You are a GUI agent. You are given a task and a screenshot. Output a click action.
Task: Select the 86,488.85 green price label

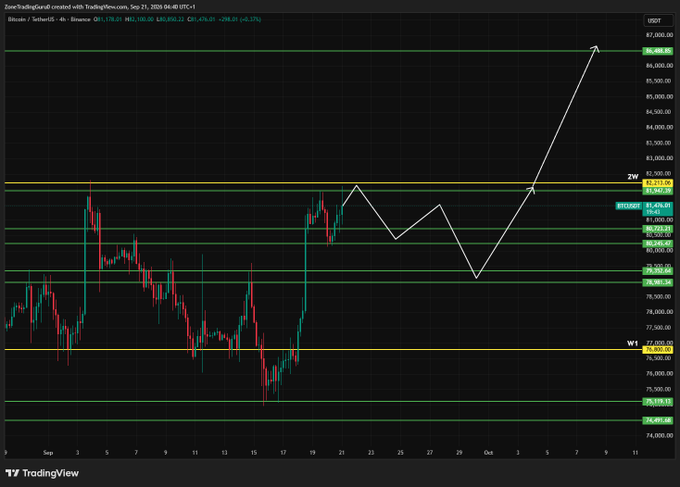click(x=657, y=51)
